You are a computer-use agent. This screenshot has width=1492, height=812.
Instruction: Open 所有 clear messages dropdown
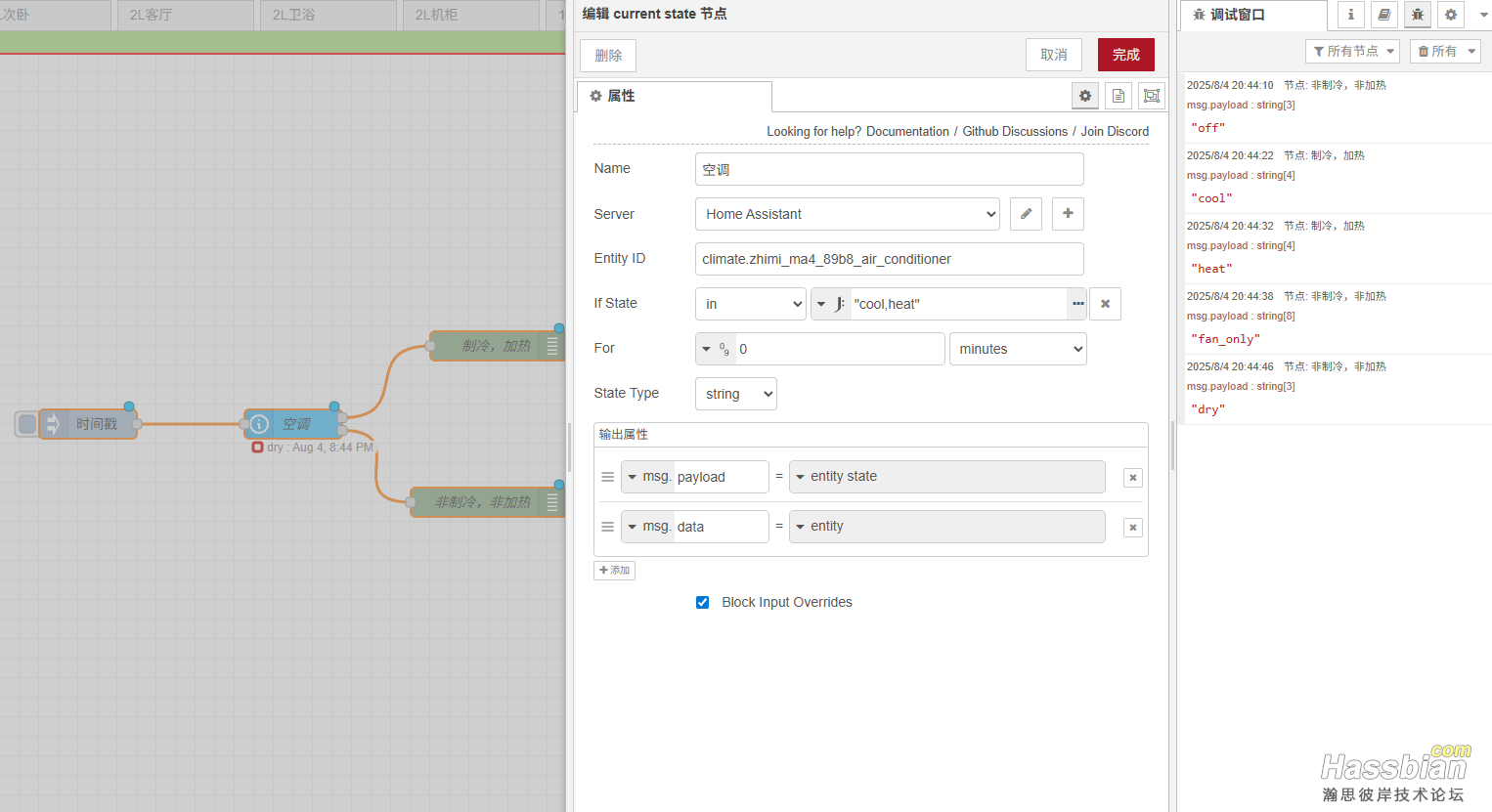click(x=1445, y=51)
